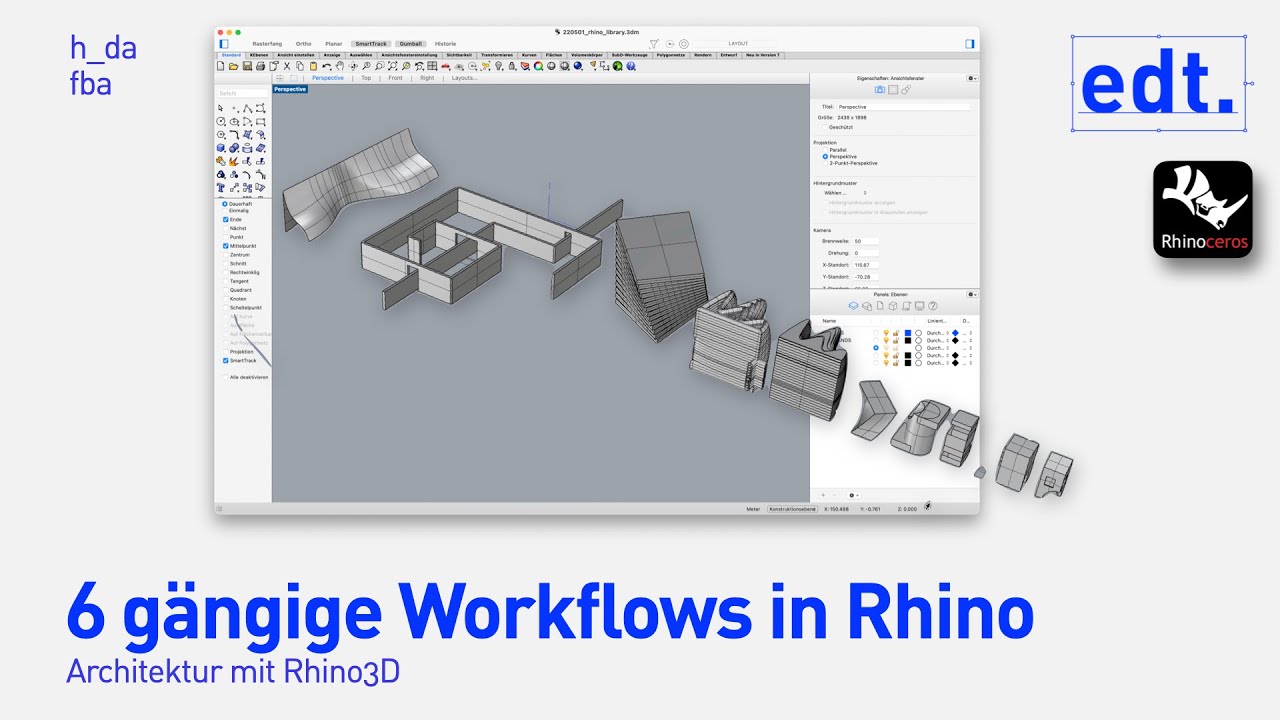This screenshot has width=1280, height=720.
Task: Toggle the Ende object snap checkbox
Action: (225, 219)
